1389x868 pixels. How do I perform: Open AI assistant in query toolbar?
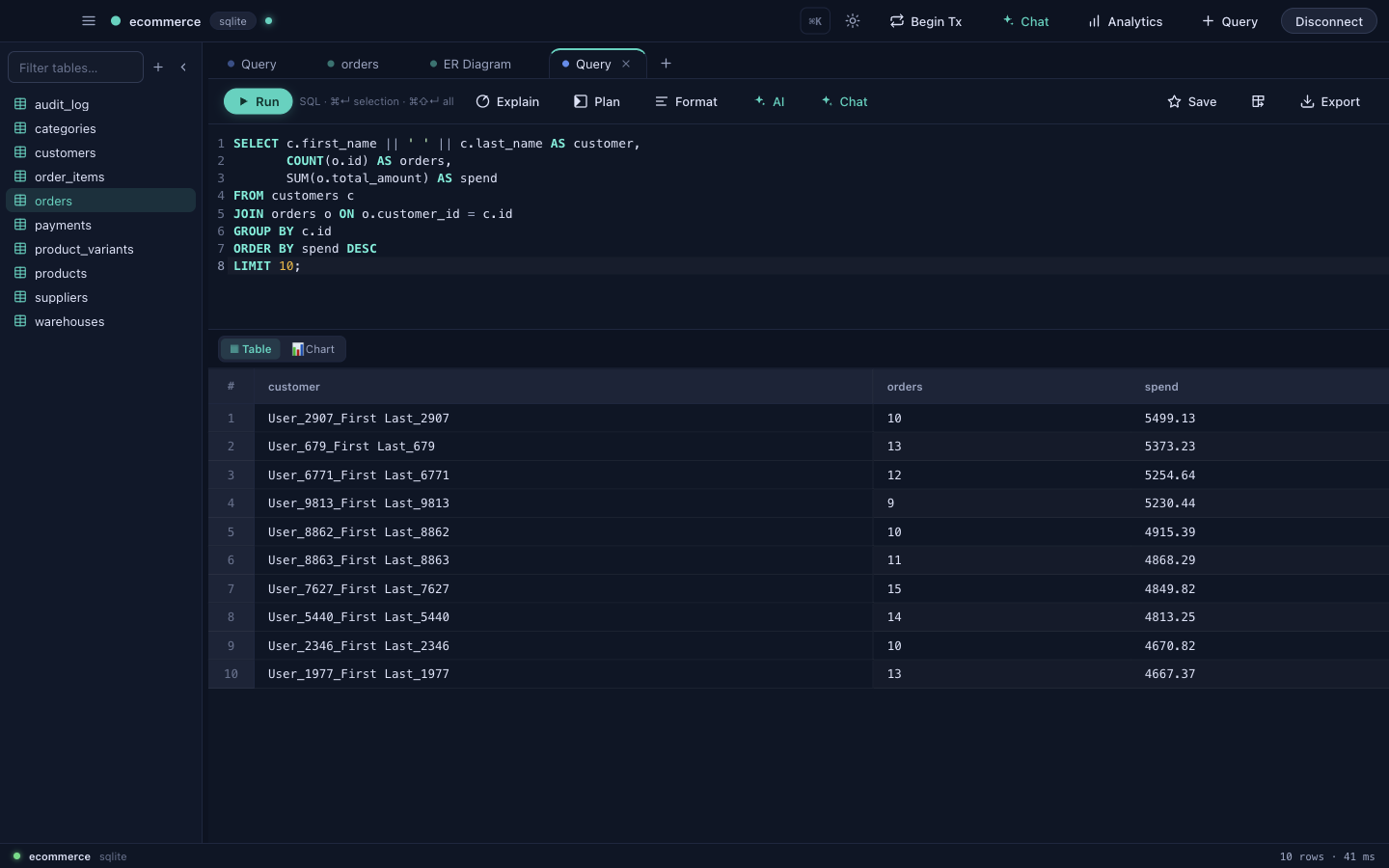(x=770, y=101)
